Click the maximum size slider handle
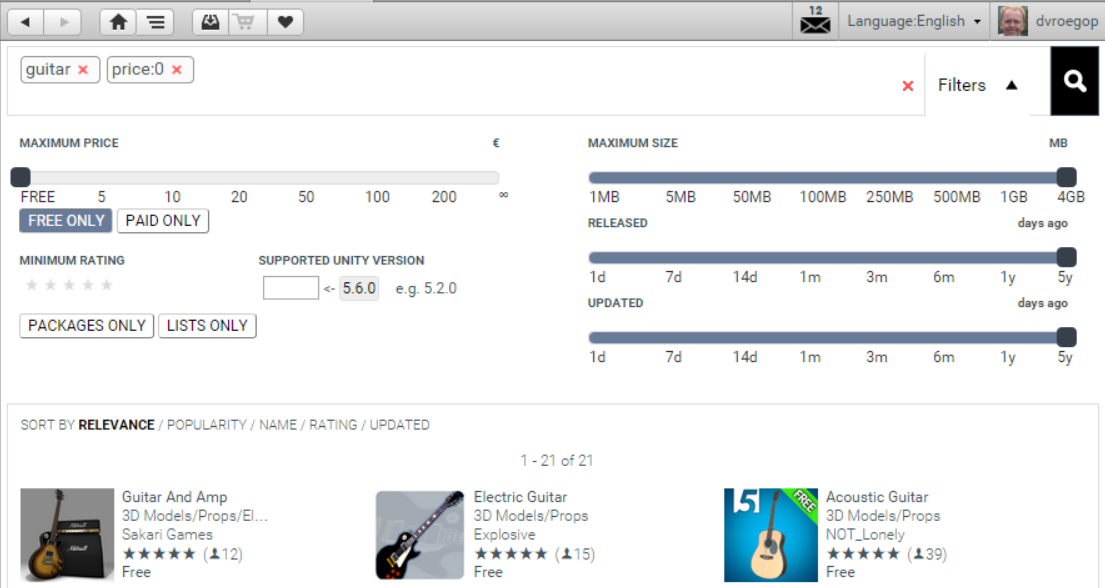1105x588 pixels. pos(1067,177)
